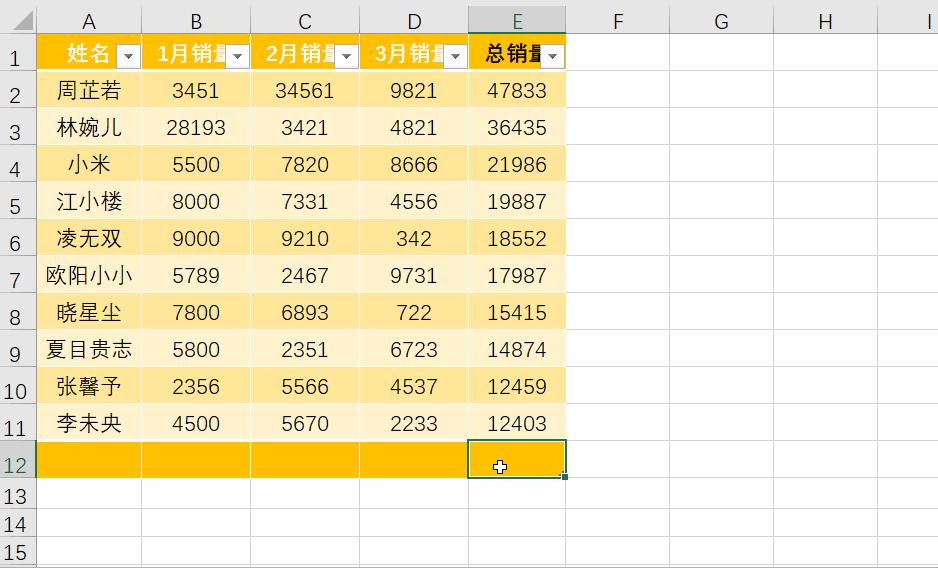Click cell containing 周芷若
The image size is (938, 568).
[x=89, y=91]
